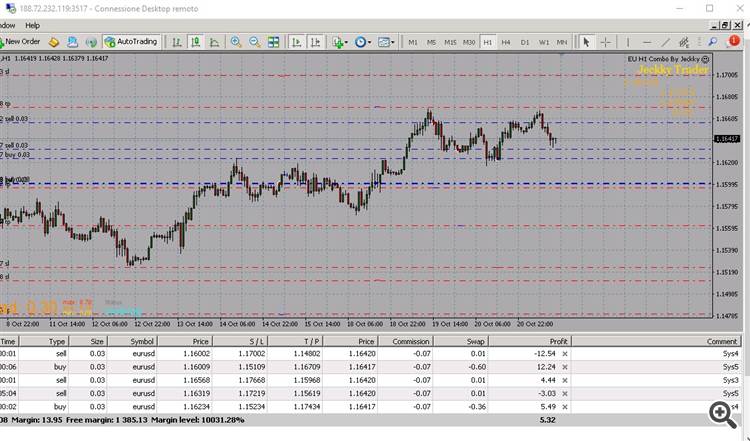Image resolution: width=750 pixels, height=441 pixels.
Task: Select the stop loss value 1.17002
Action: coord(251,354)
